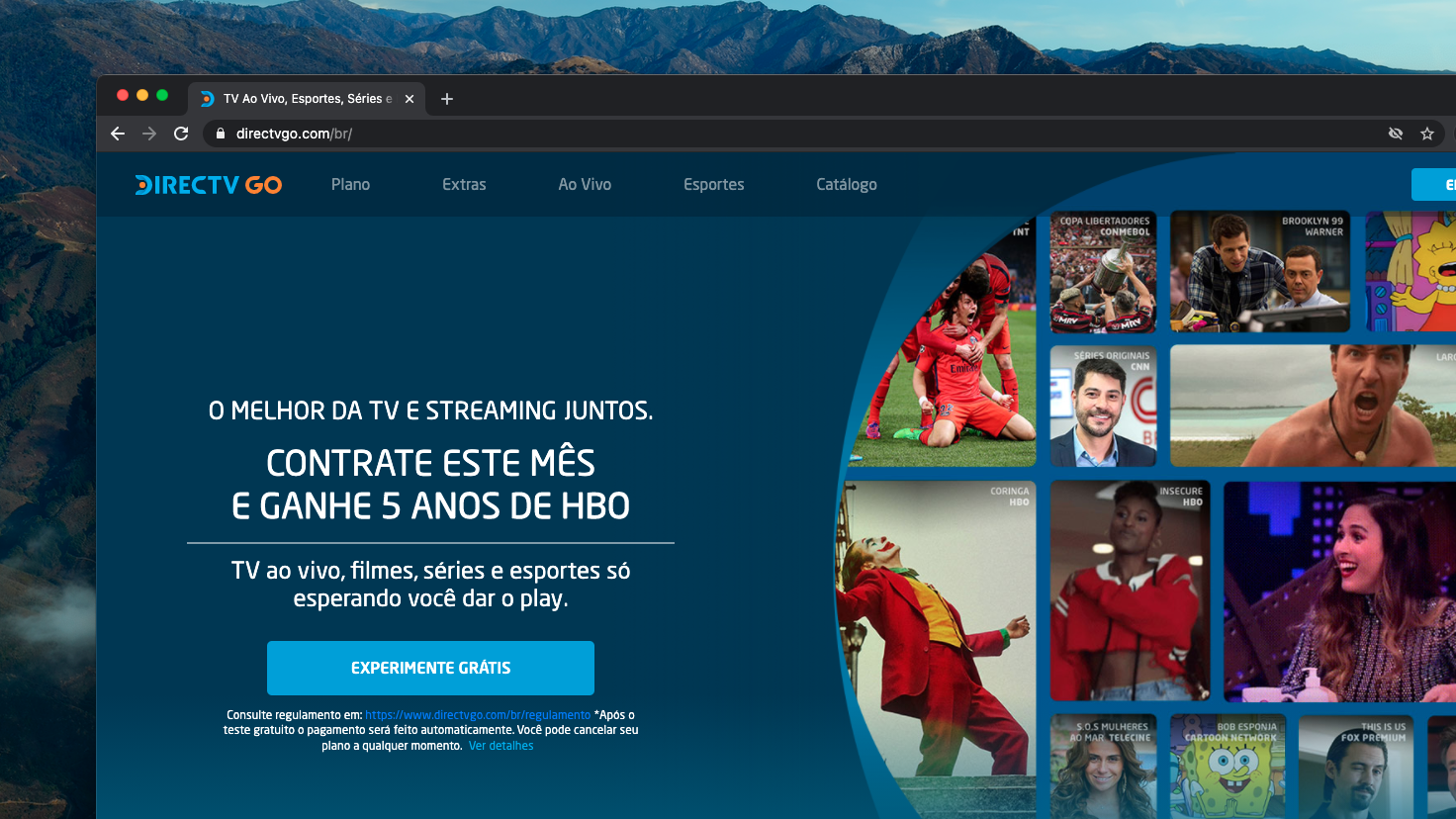1456x819 pixels.
Task: Close the browser window via the red button
Action: [123, 95]
